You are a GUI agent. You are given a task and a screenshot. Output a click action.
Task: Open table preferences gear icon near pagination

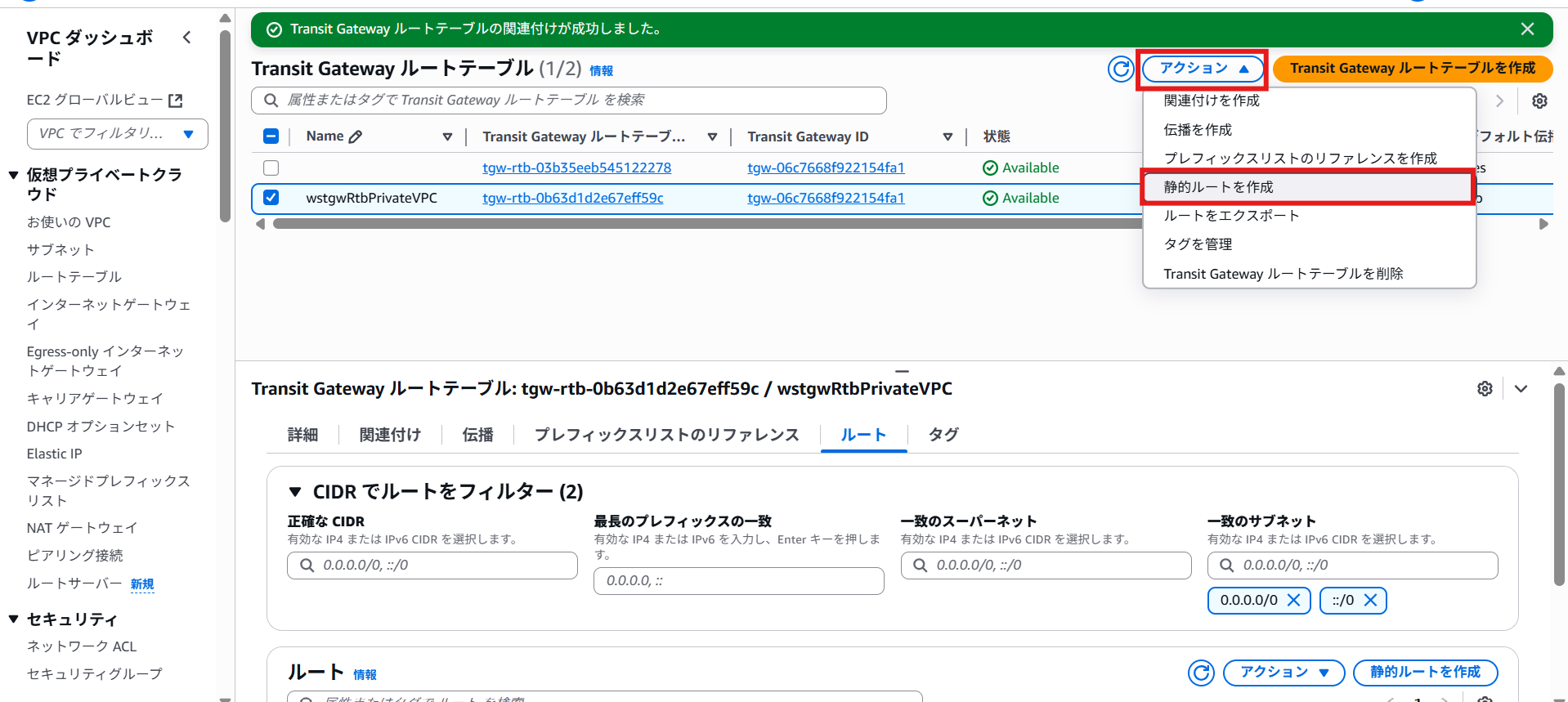coord(1539,101)
